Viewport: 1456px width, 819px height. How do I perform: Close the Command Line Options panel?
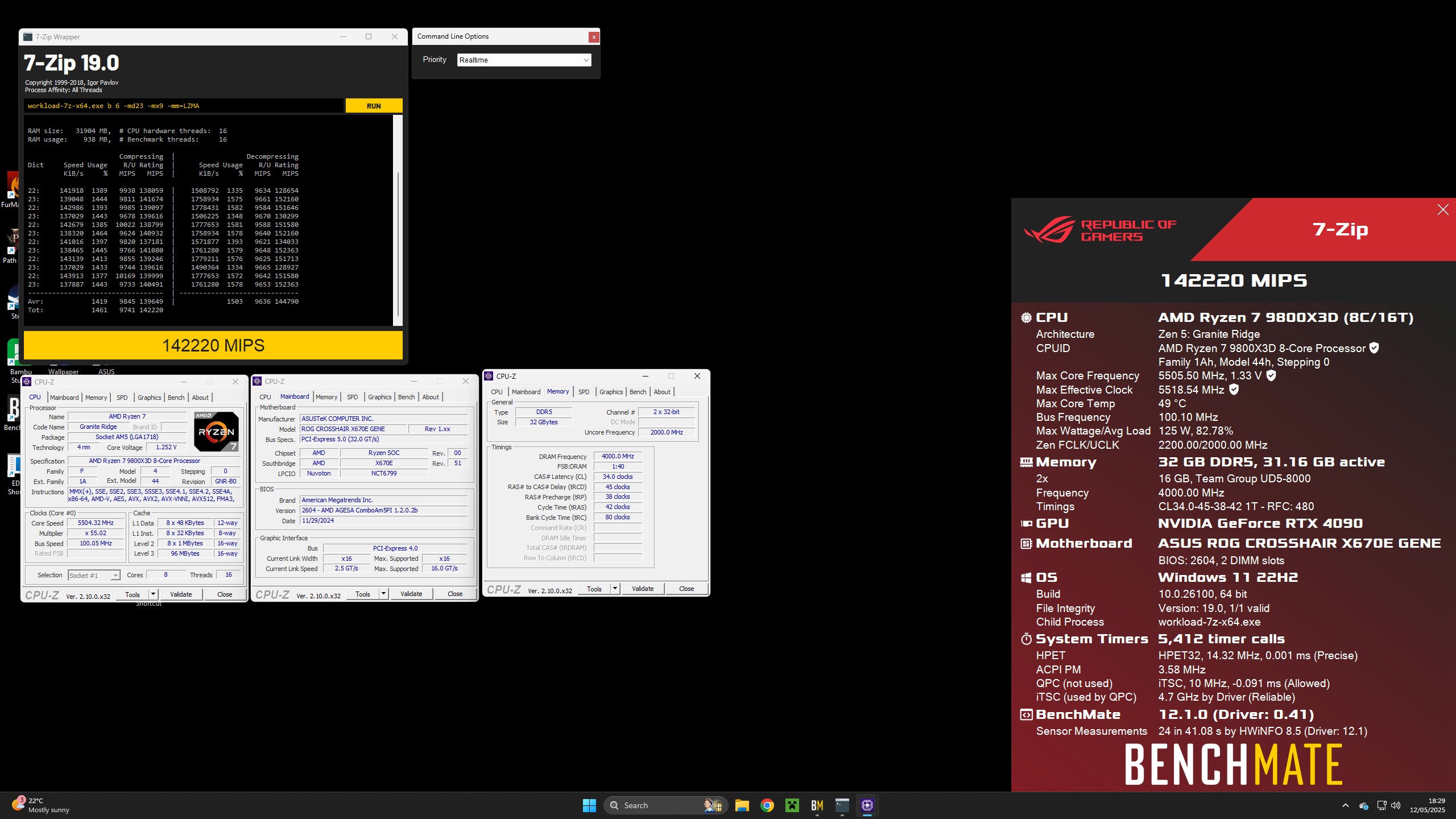pyautogui.click(x=594, y=37)
